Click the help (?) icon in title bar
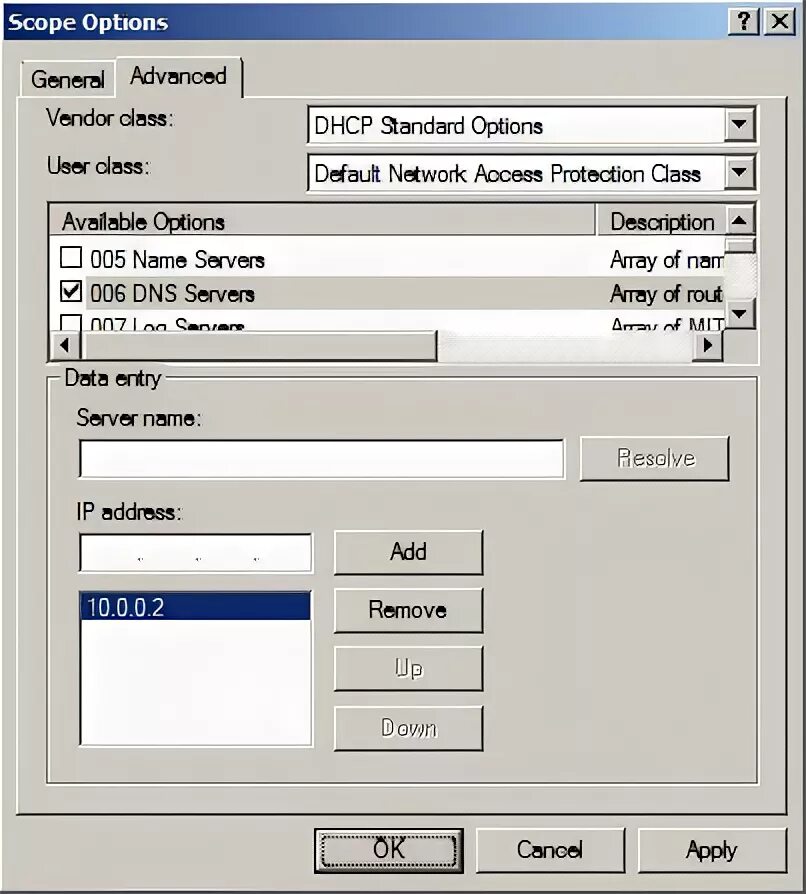Image resolution: width=806 pixels, height=894 pixels. coord(744,21)
